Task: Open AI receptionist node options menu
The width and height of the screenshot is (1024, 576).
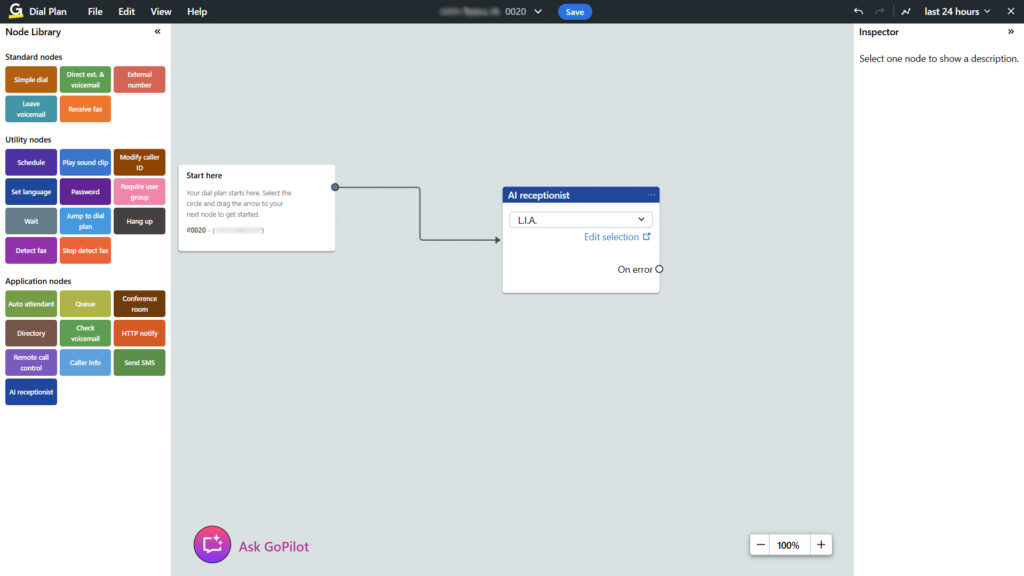Action: tap(651, 195)
